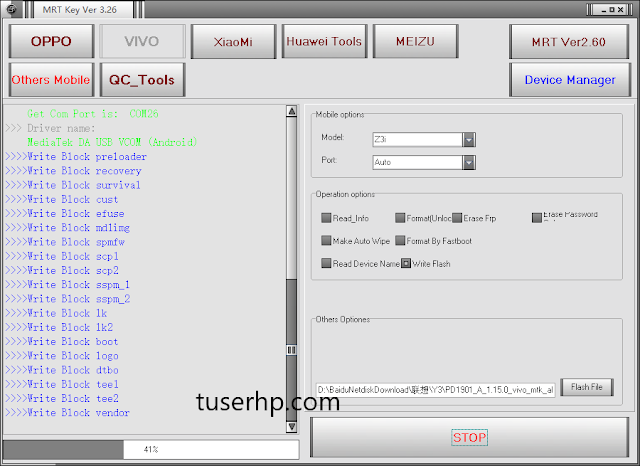Click log line 'Write Block sspm_2'
The height and width of the screenshot is (466, 640).
coord(67,299)
